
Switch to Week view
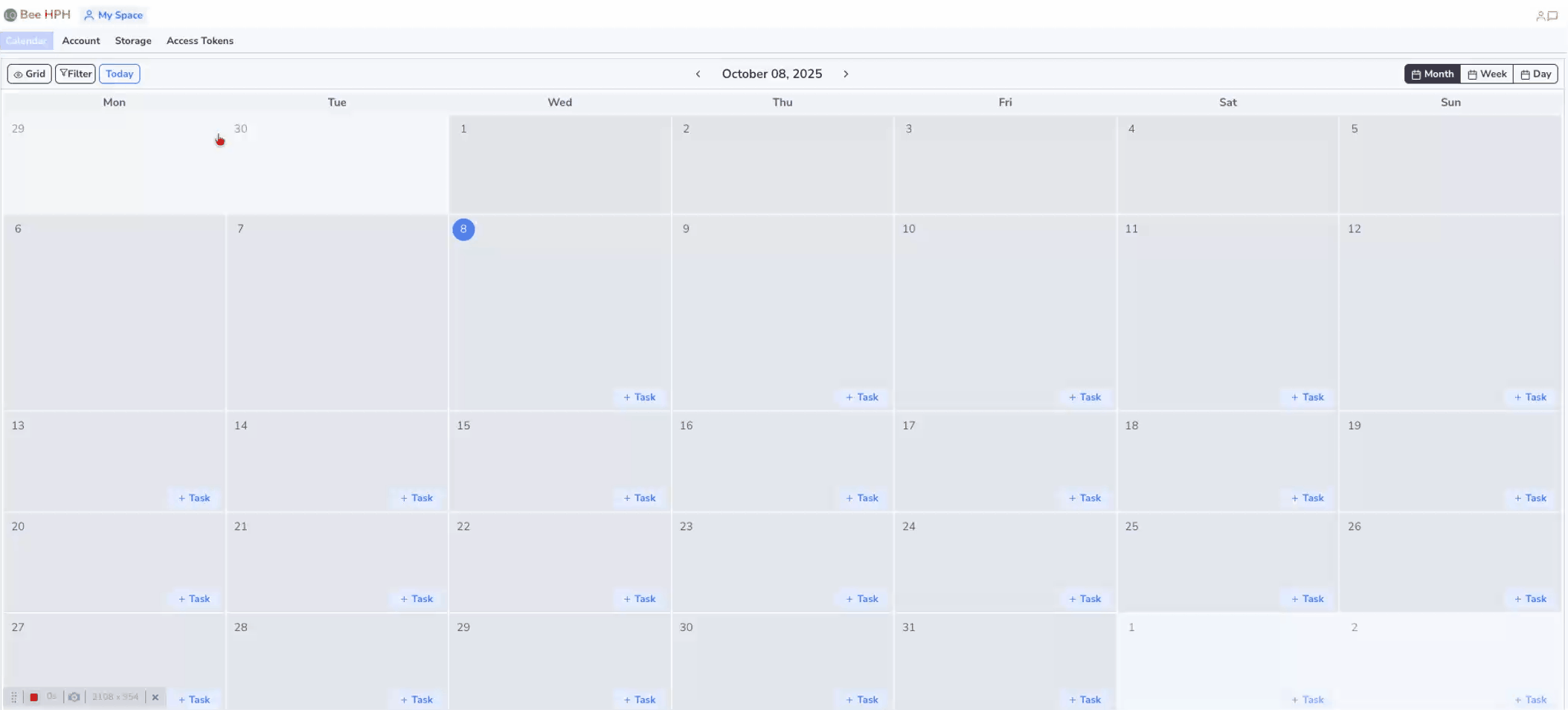point(1487,74)
